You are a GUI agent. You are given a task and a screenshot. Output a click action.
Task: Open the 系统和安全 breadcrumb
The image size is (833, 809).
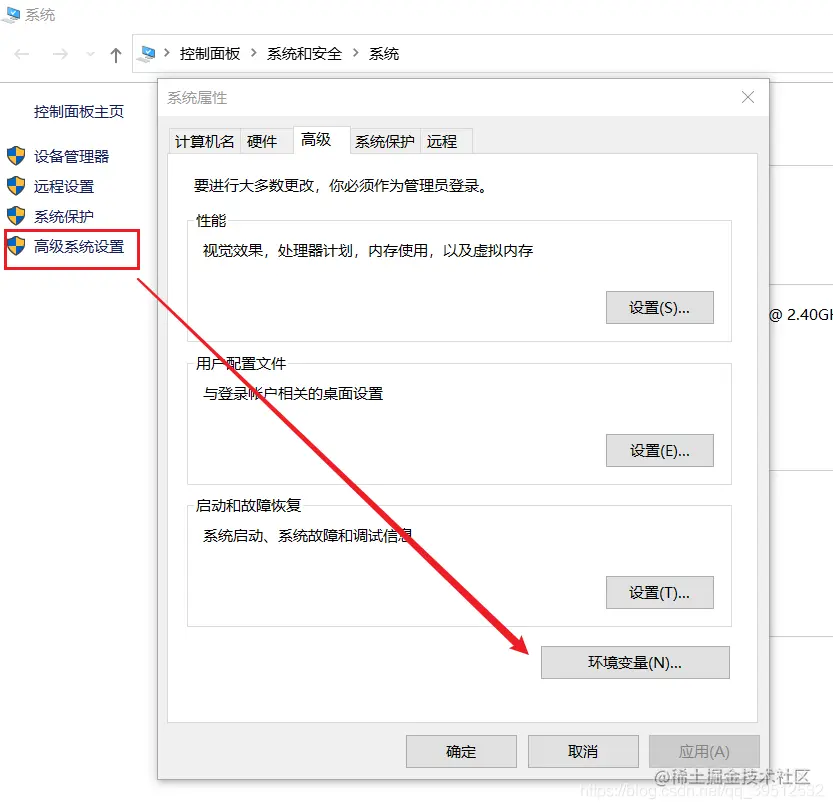tap(304, 54)
